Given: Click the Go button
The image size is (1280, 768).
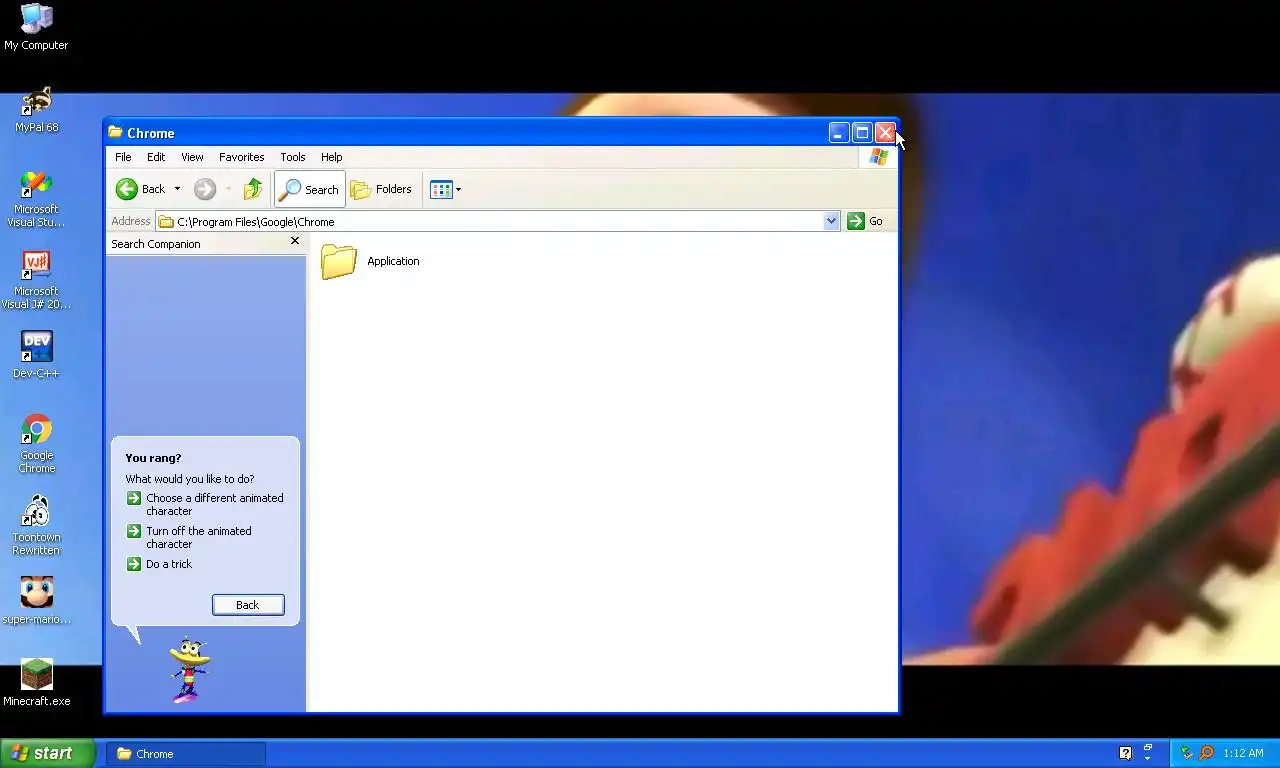Looking at the screenshot, I should coord(866,221).
